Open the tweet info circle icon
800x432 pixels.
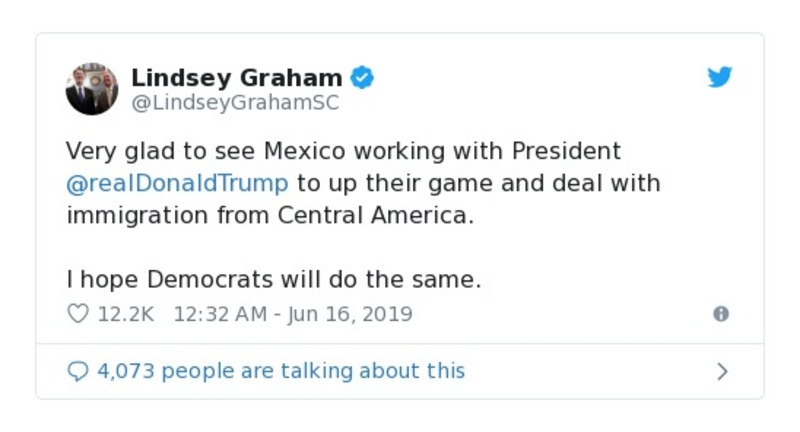pos(720,314)
